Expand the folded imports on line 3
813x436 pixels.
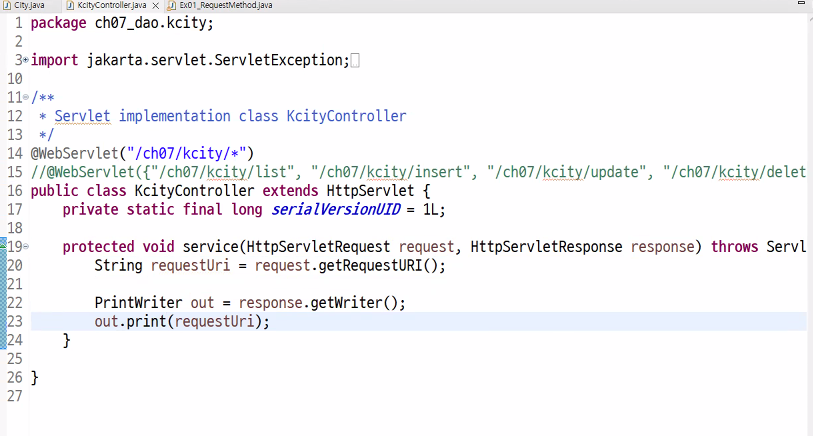pos(25,60)
